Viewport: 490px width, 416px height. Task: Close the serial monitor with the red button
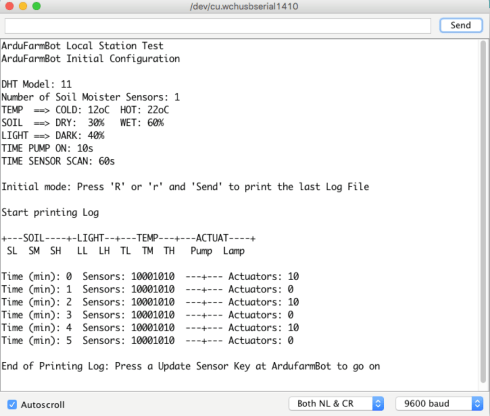(x=9, y=6)
